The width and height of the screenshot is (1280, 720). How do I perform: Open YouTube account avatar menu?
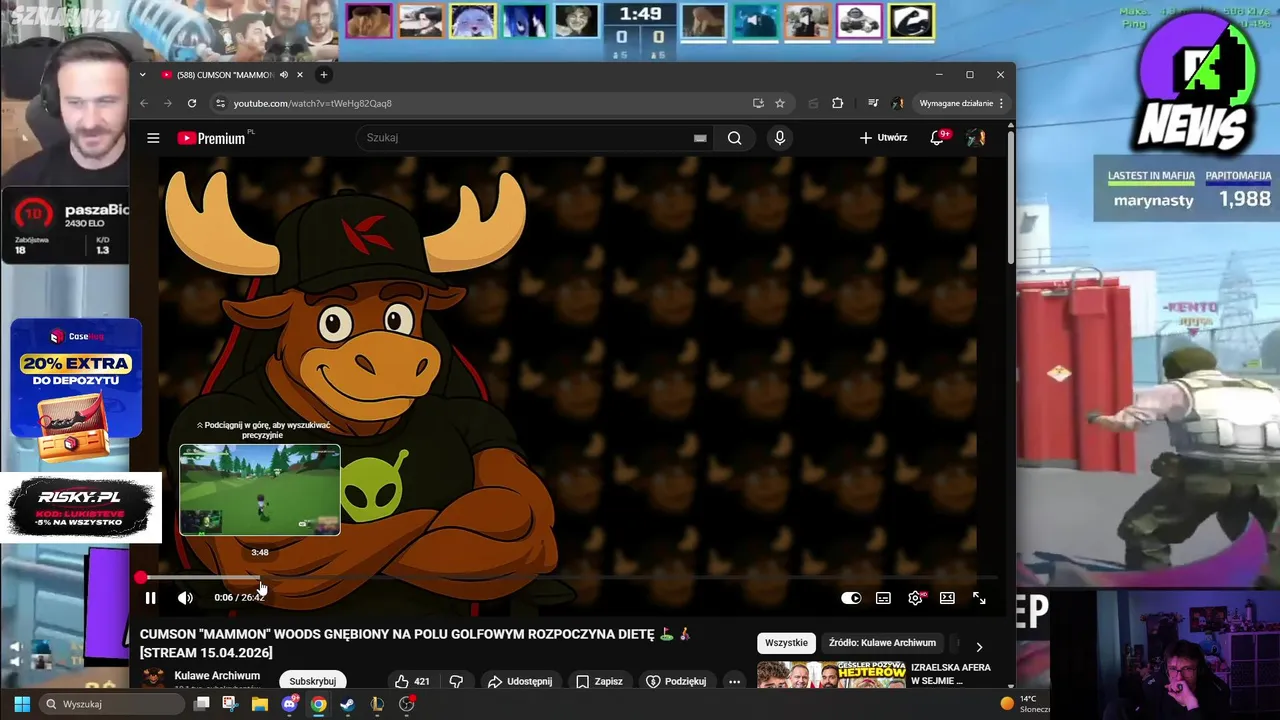pyautogui.click(x=976, y=138)
